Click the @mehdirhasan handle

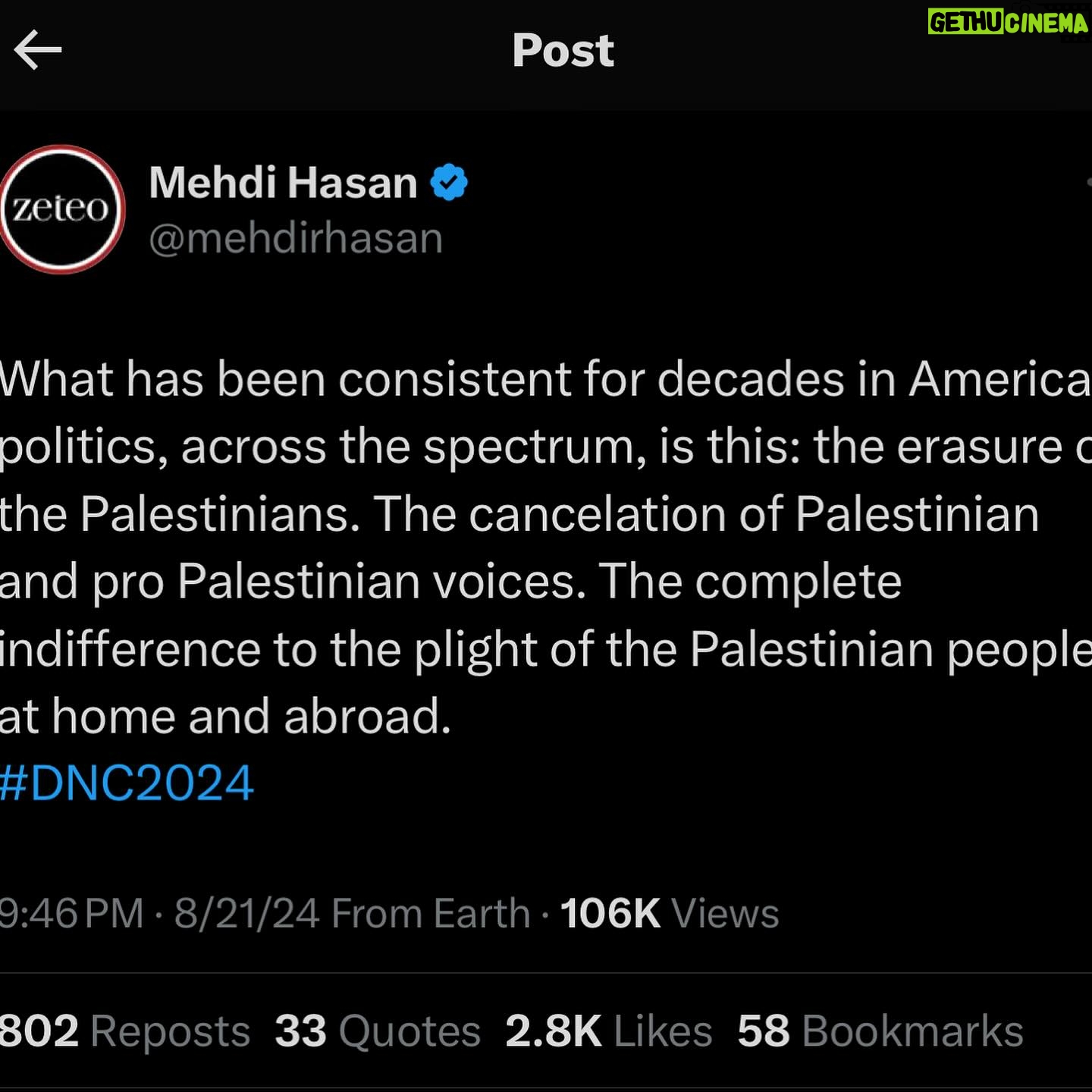click(296, 238)
